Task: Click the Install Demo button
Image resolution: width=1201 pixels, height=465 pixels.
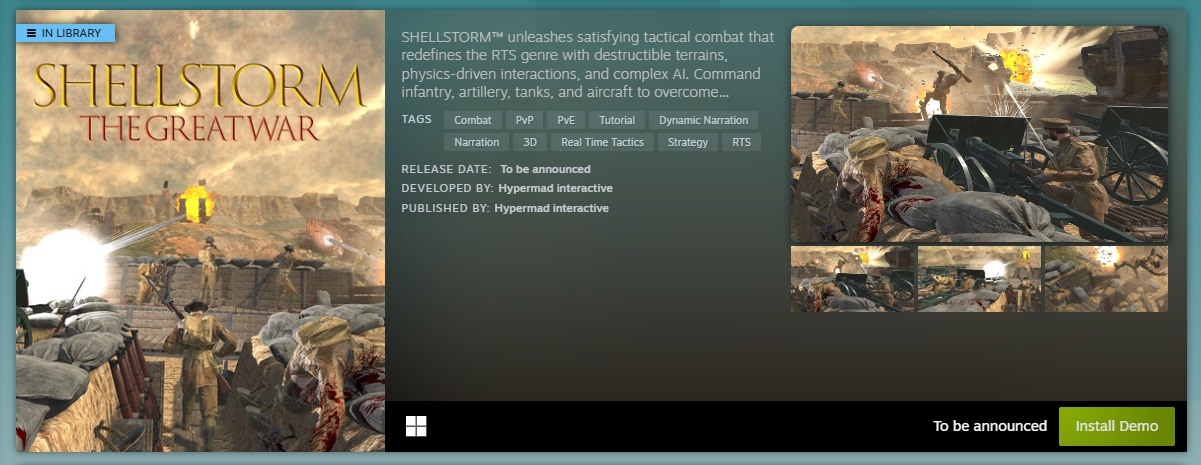Action: pyautogui.click(x=1116, y=426)
